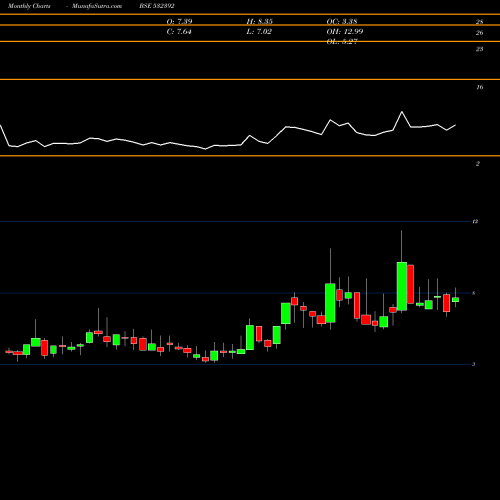Click the '2' upper panel axis label
This screenshot has width=500, height=500.
478,164
